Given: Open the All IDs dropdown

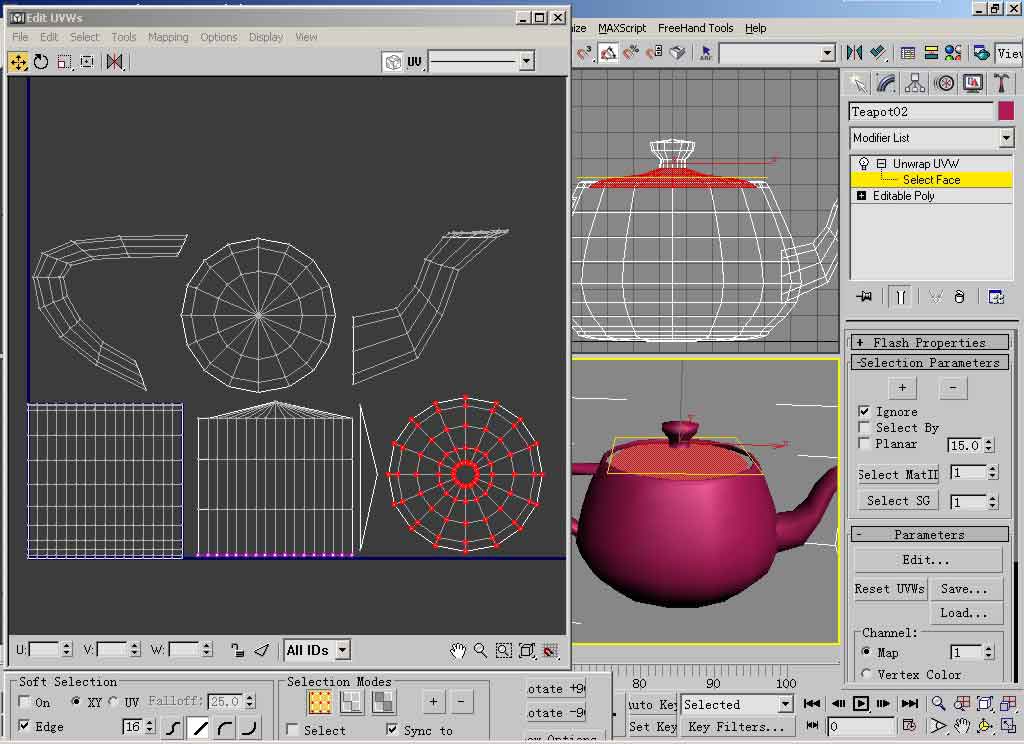Looking at the screenshot, I should (342, 650).
